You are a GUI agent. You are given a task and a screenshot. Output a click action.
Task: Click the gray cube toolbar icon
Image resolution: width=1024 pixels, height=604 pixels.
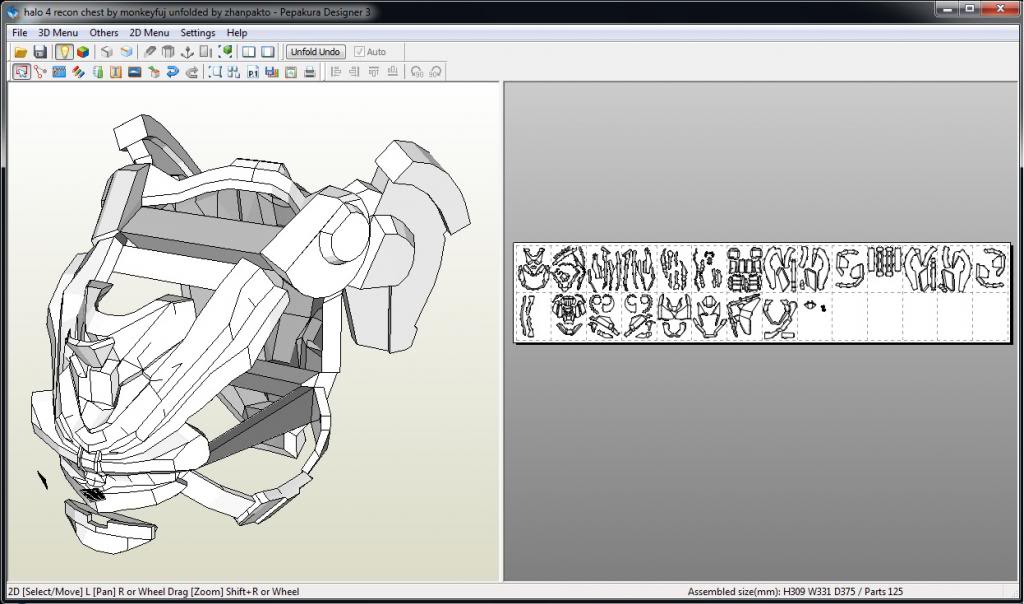point(107,52)
